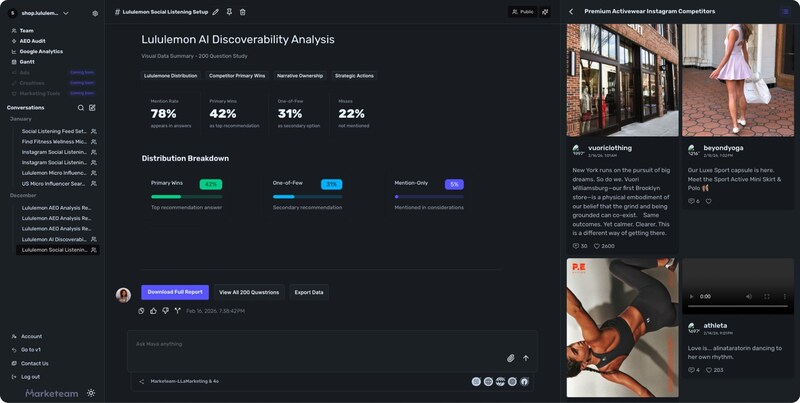Viewport: 800px width, 403px height.
Task: Click the Download Full Report button
Action: coord(175,292)
